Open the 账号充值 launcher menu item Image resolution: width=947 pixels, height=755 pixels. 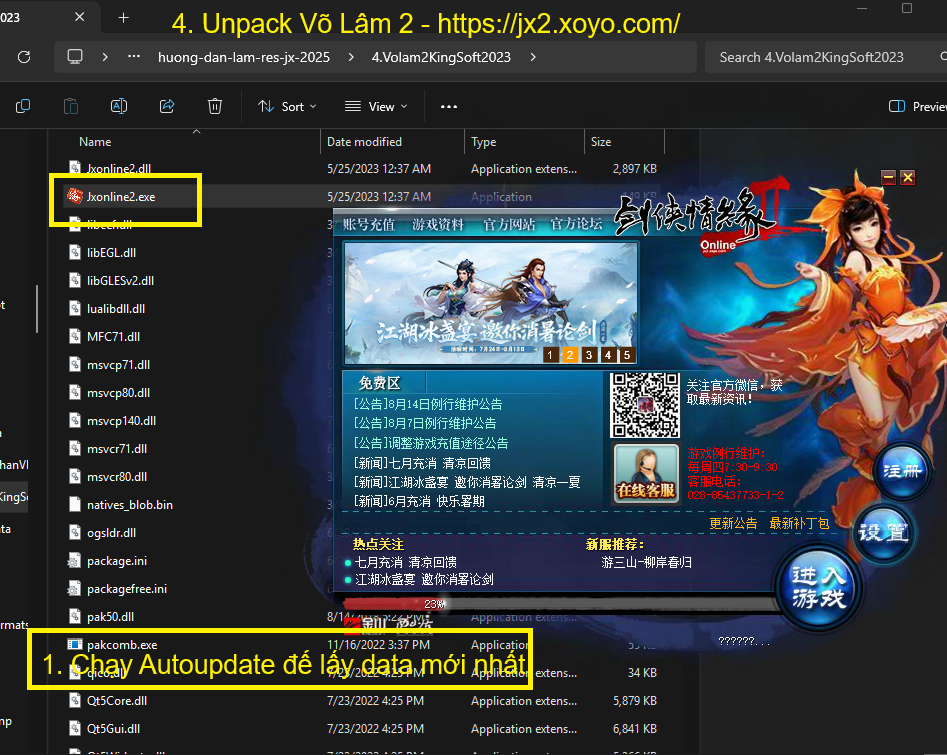pyautogui.click(x=369, y=225)
